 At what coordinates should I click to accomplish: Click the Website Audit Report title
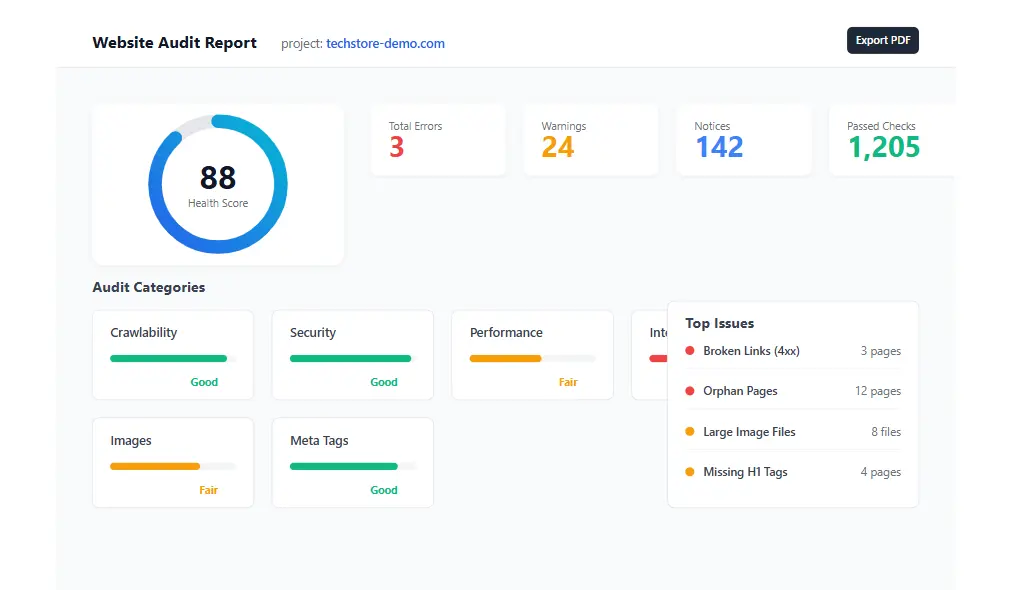(x=174, y=43)
